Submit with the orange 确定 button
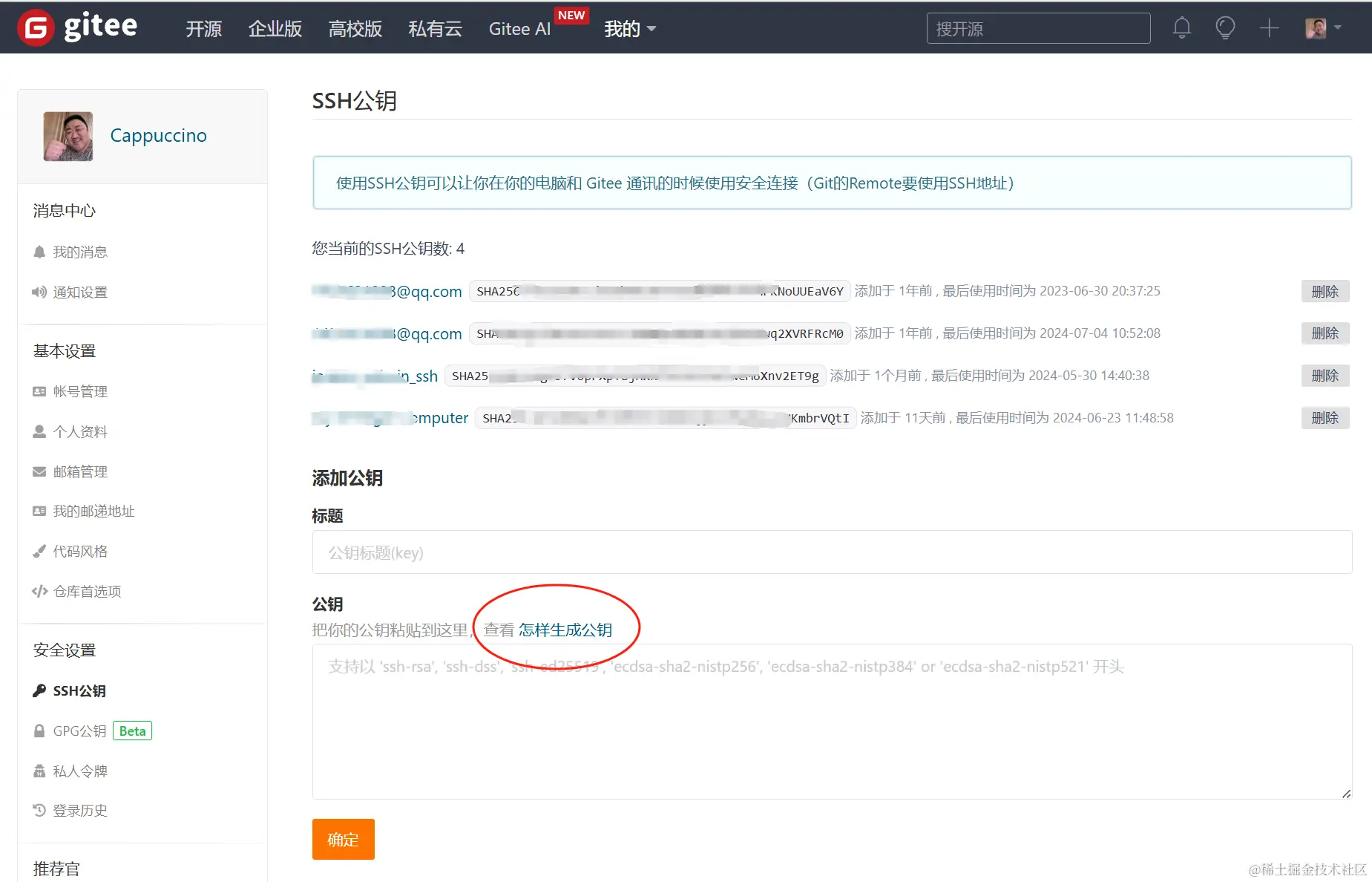1372x882 pixels. (x=343, y=839)
